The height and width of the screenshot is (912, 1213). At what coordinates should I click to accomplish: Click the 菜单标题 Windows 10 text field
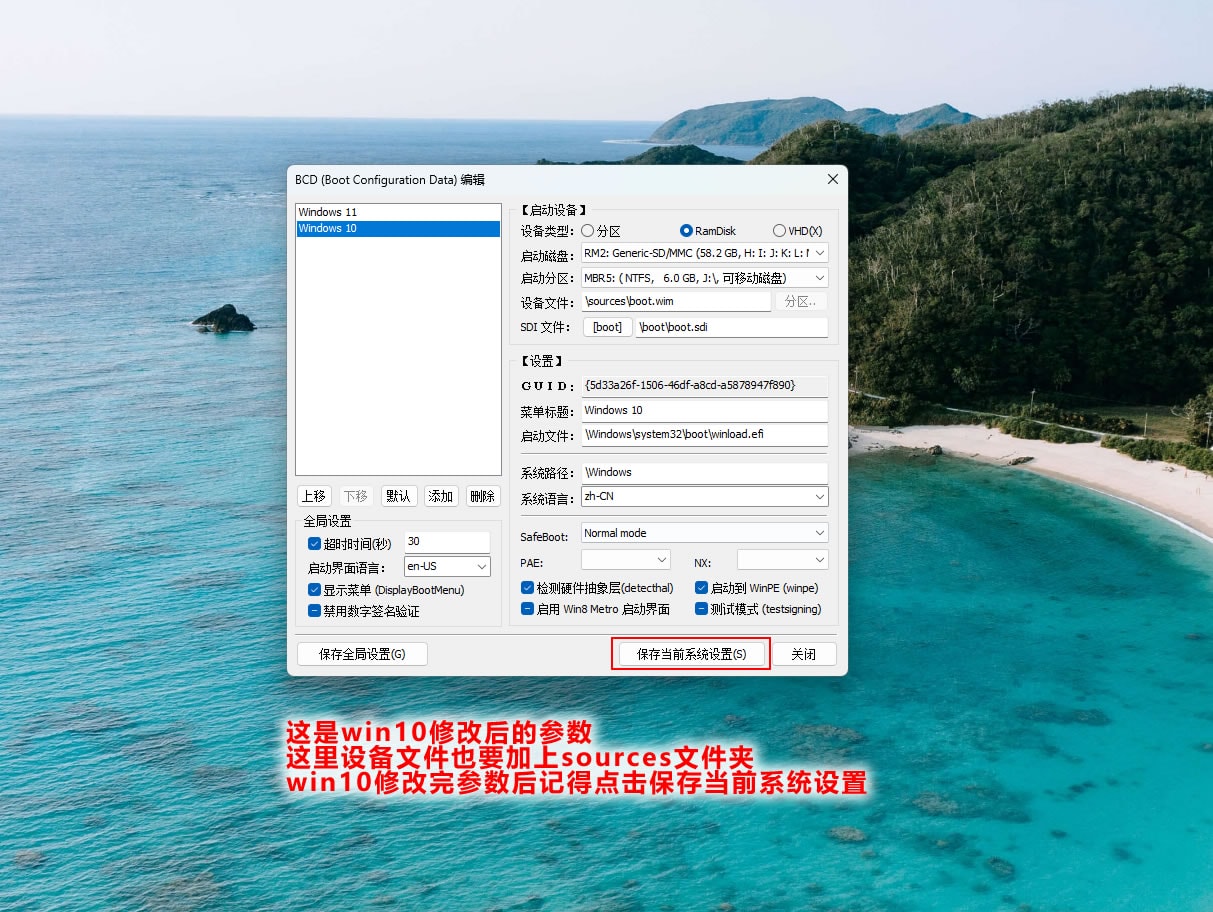[704, 410]
